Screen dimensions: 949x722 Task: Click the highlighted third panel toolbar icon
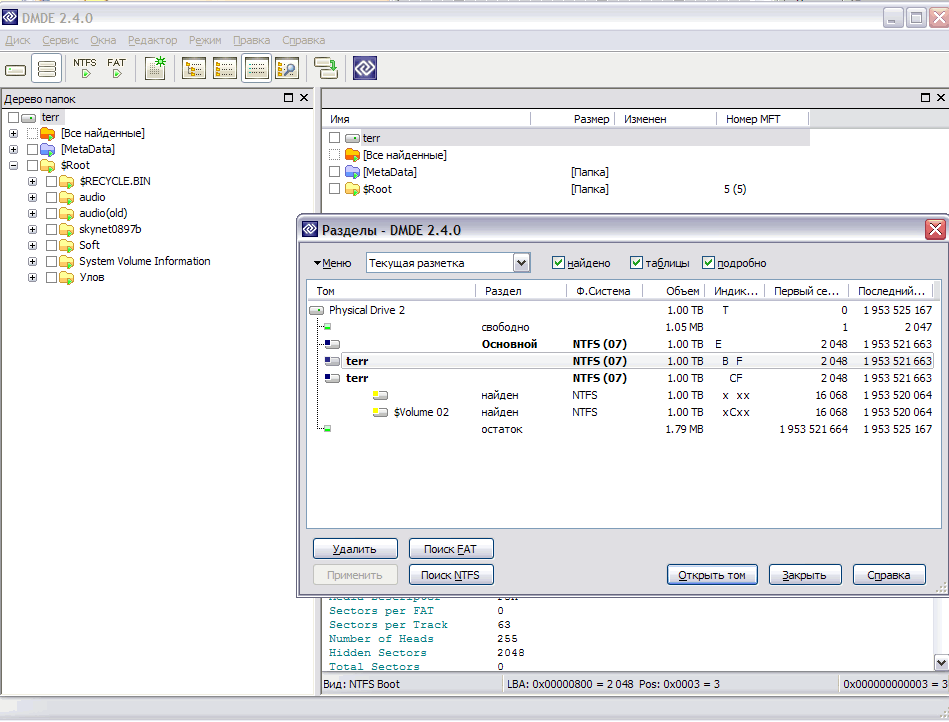(257, 68)
